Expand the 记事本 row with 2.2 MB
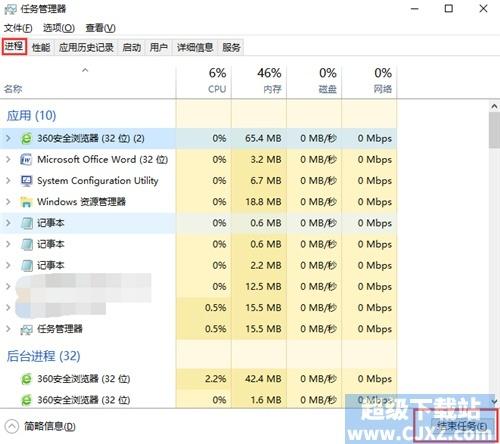The height and width of the screenshot is (444, 500). 8,266
